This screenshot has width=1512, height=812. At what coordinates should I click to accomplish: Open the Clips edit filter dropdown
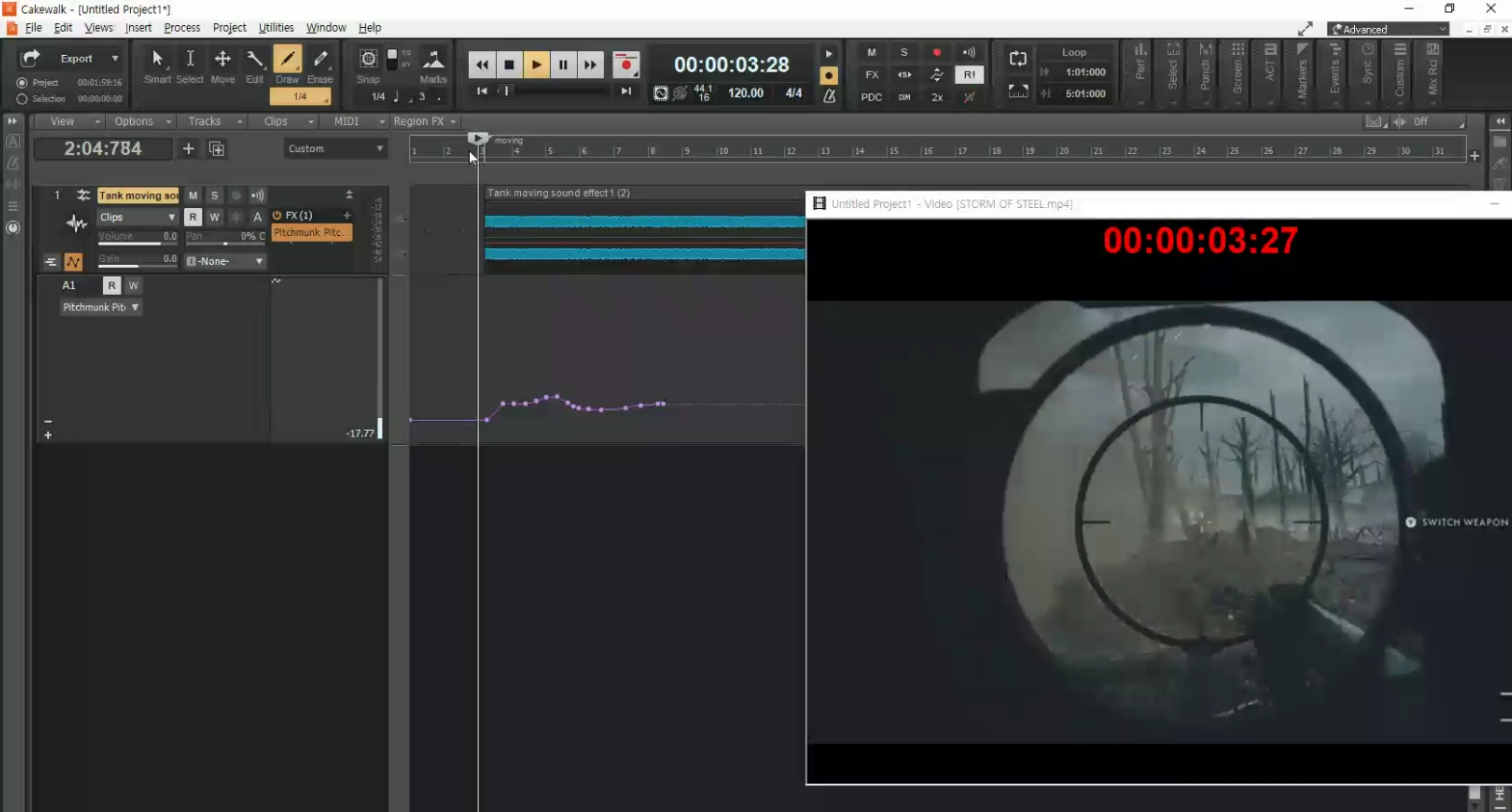138,218
